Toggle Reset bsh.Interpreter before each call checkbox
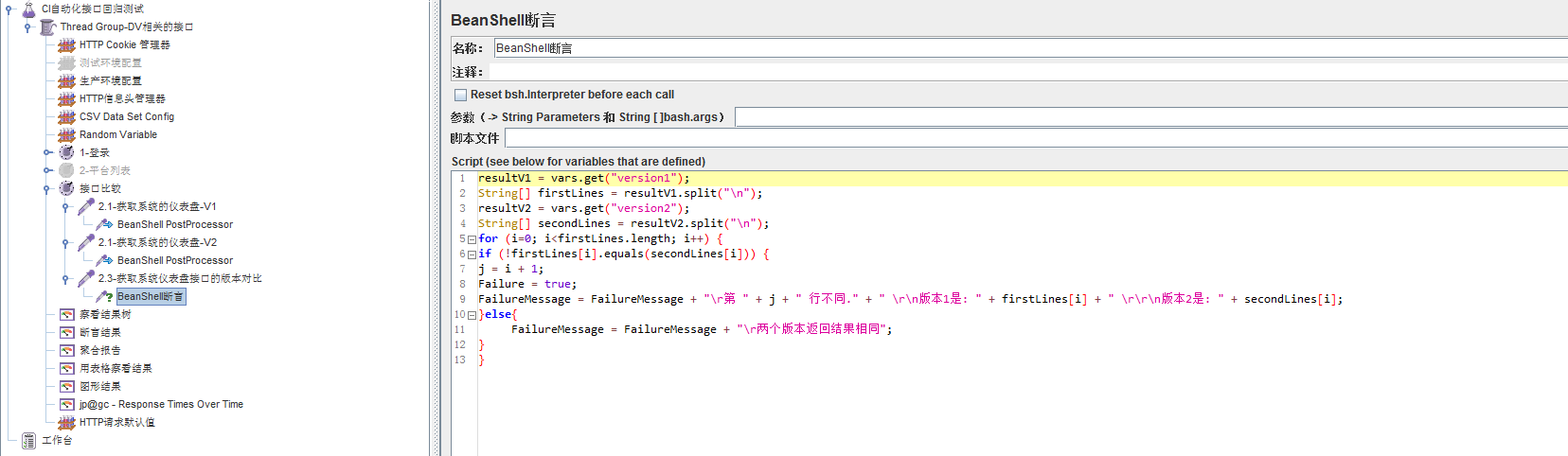 (460, 95)
